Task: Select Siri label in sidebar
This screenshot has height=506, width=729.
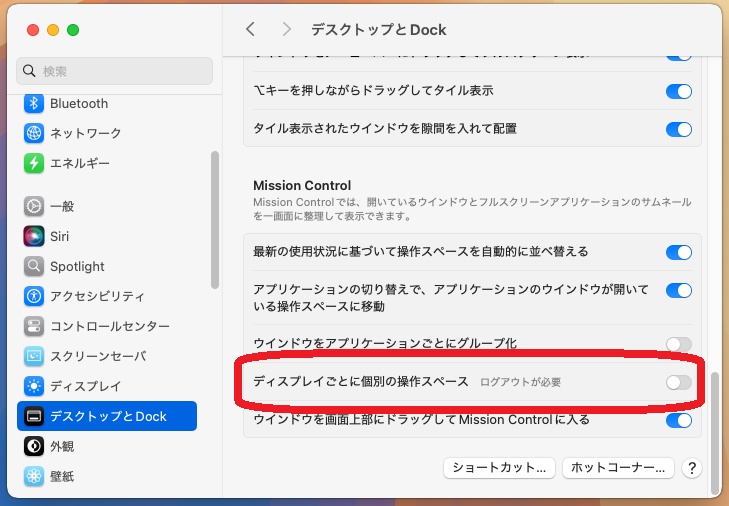Action: pyautogui.click(x=60, y=236)
